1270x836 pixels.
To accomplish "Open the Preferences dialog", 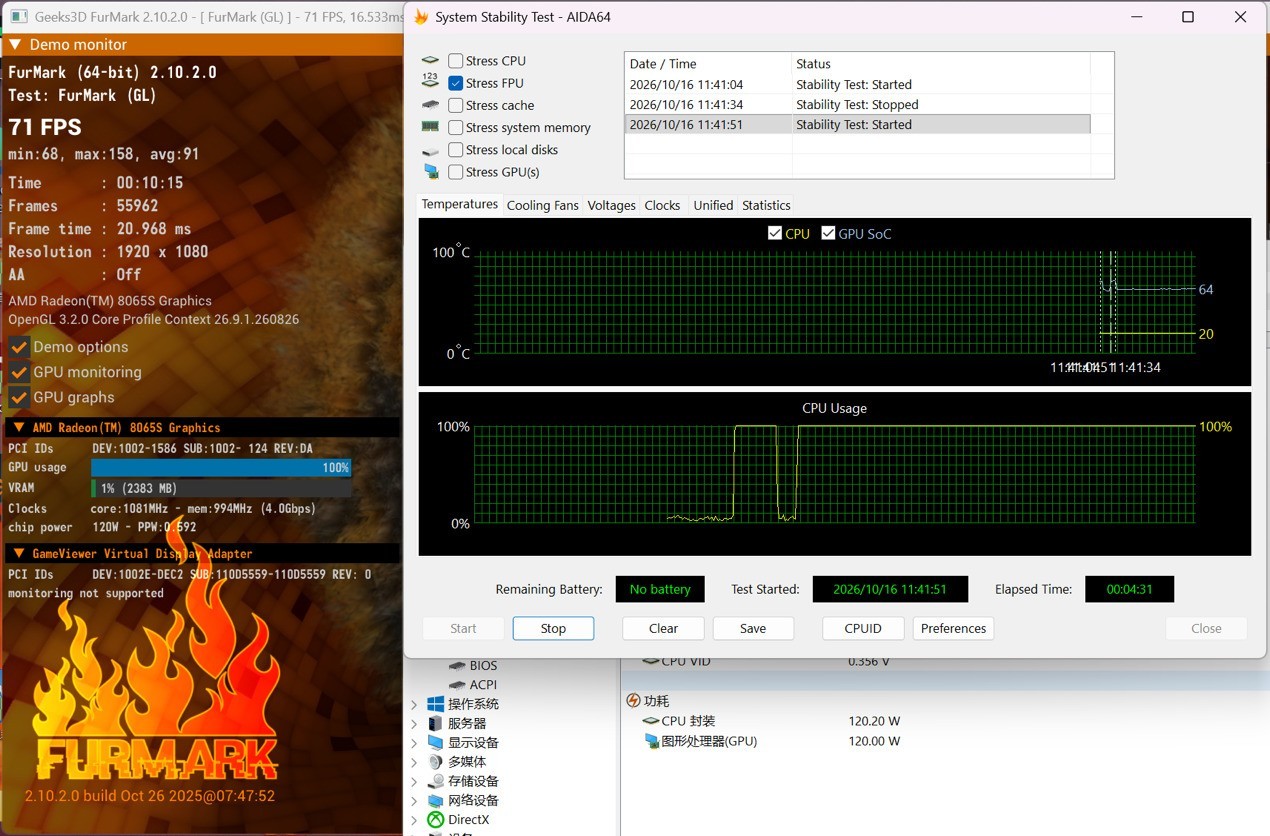I will pos(953,628).
